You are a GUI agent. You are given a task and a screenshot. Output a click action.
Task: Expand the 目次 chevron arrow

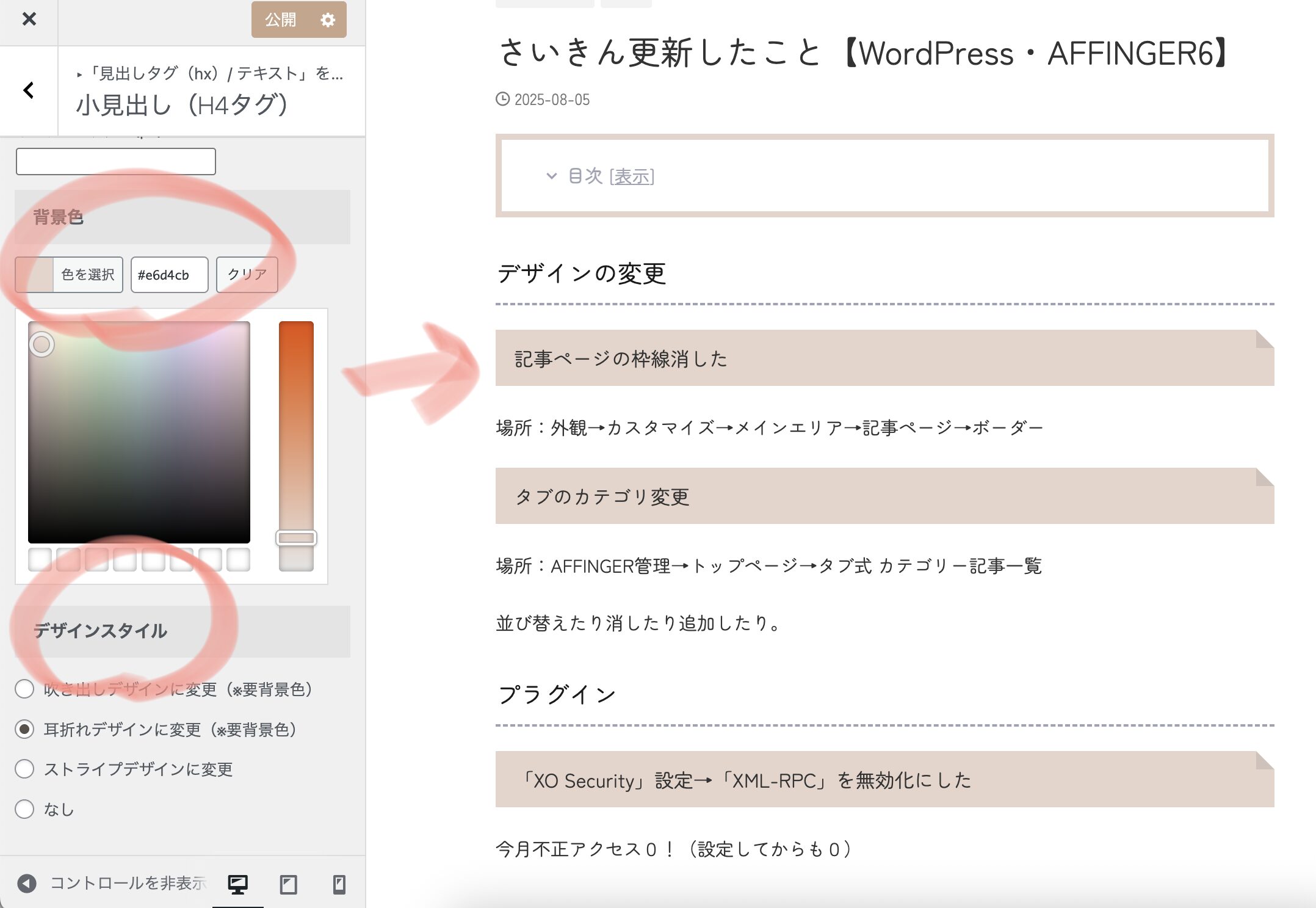tap(551, 176)
